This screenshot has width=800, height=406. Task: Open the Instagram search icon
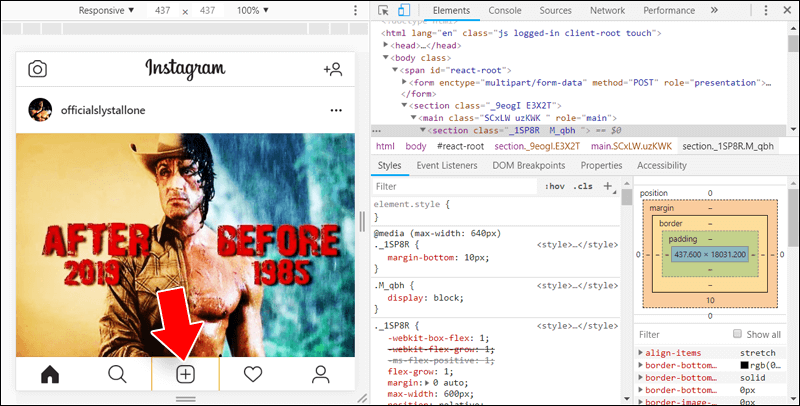point(117,374)
